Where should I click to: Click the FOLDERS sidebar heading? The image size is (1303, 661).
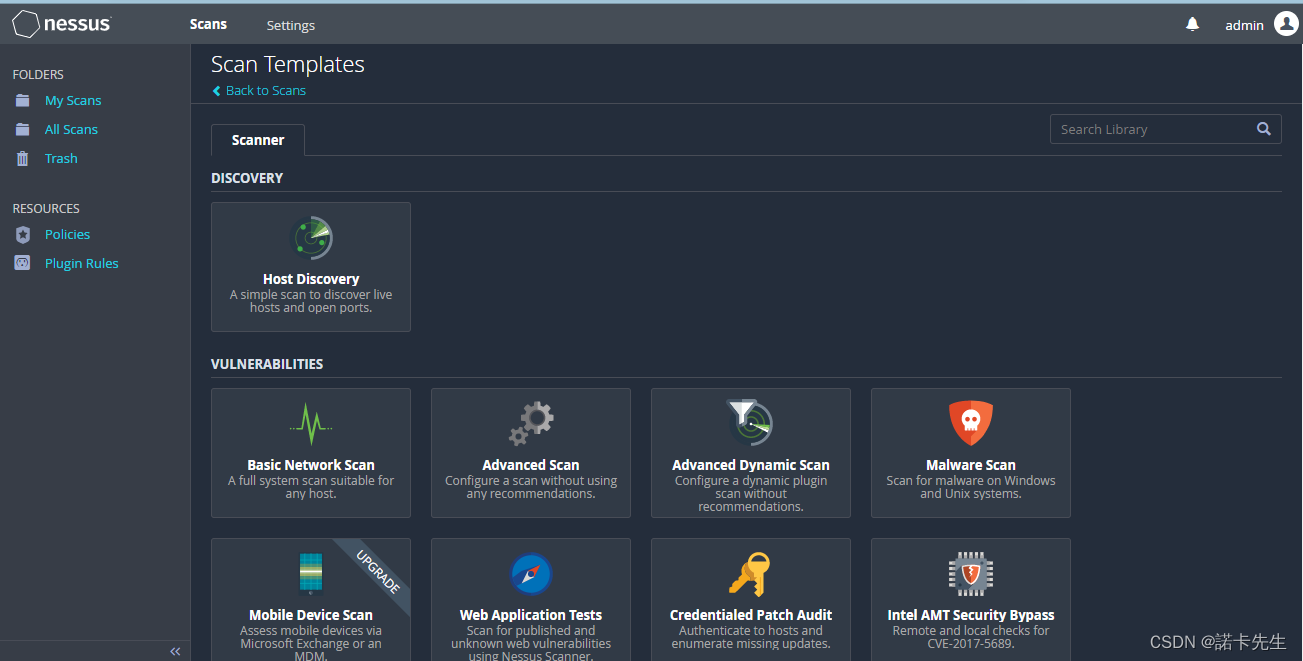(x=38, y=75)
